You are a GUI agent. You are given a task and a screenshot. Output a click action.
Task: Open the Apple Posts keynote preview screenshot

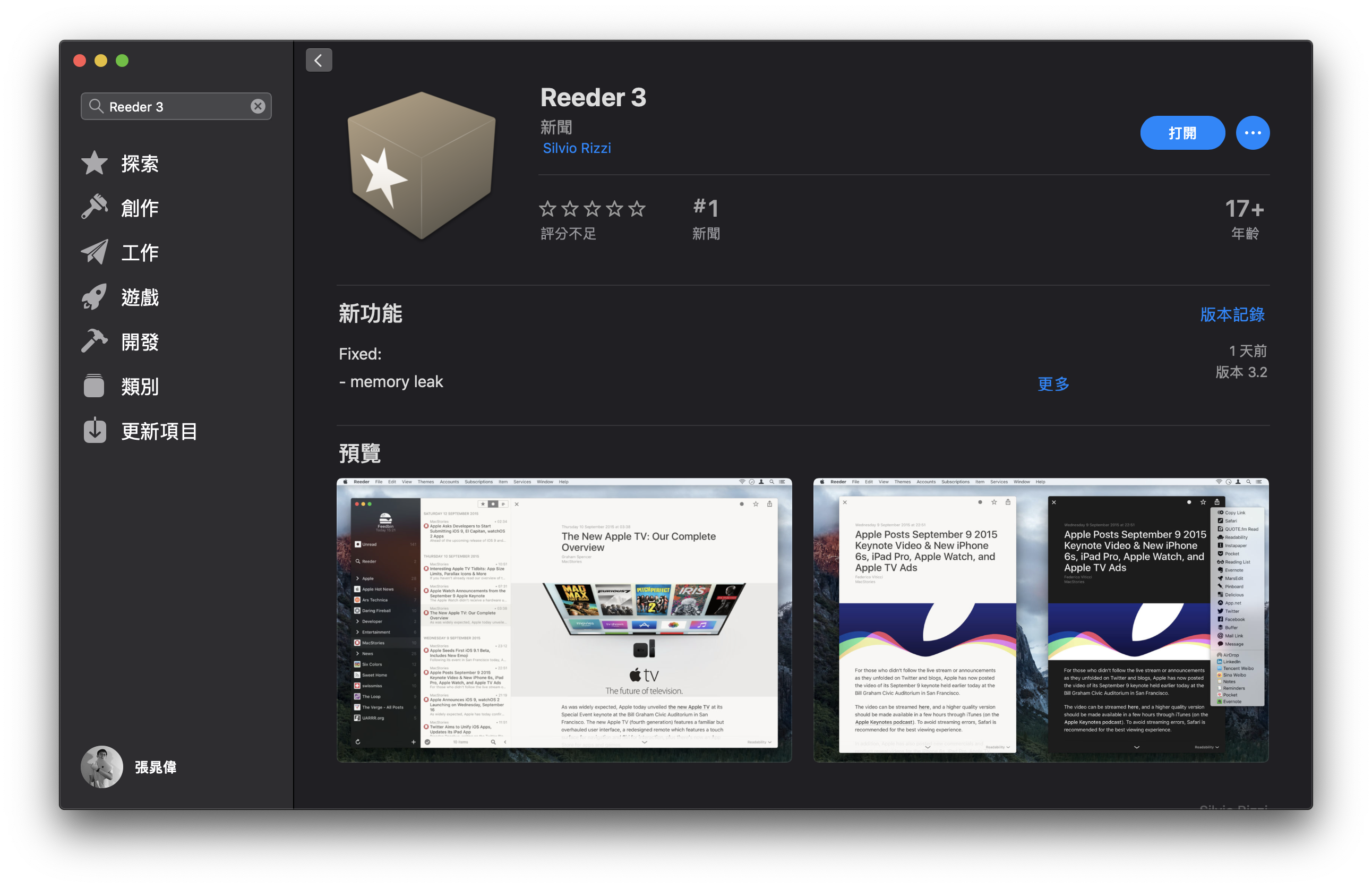(x=1041, y=620)
